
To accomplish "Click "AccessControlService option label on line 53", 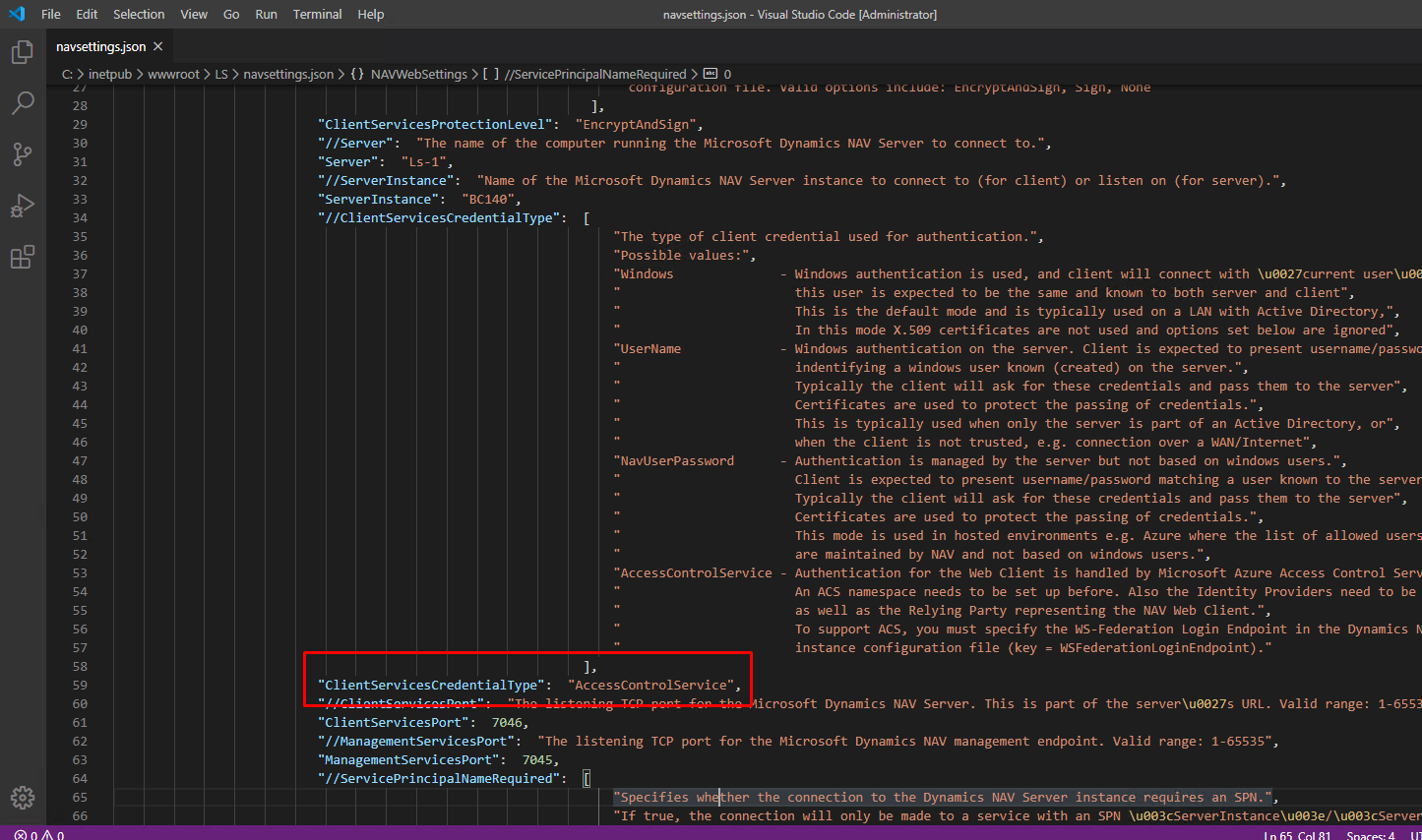I will click(x=693, y=573).
